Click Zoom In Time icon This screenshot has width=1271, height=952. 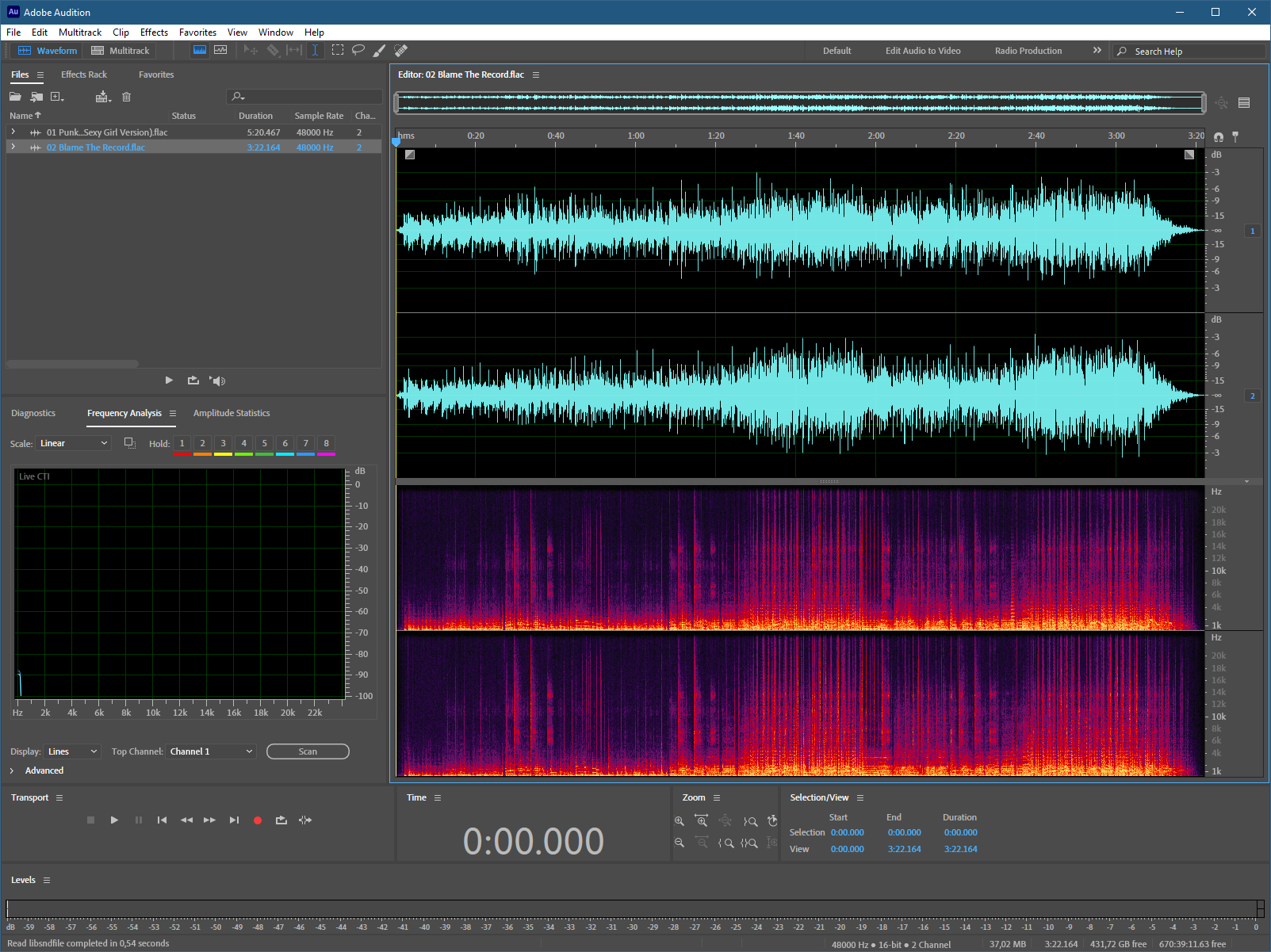(702, 821)
